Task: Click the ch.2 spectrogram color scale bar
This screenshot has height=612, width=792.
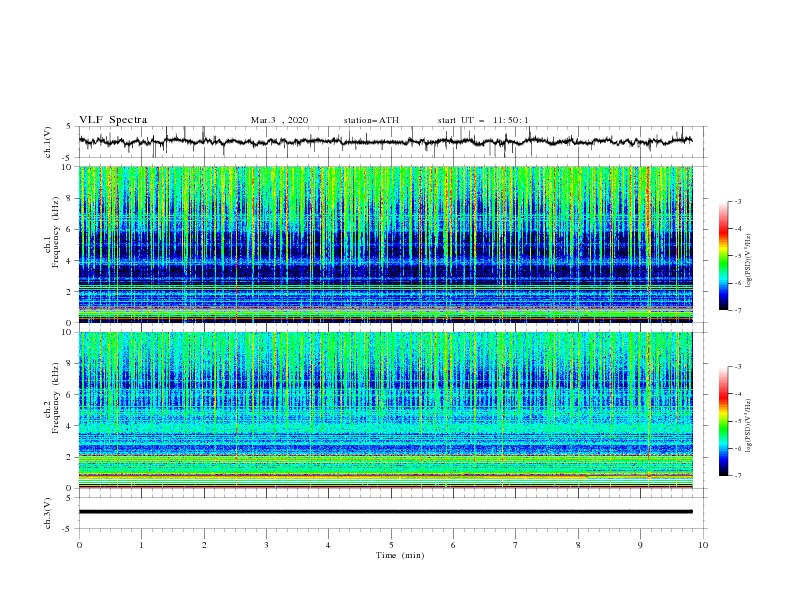Action: (724, 421)
